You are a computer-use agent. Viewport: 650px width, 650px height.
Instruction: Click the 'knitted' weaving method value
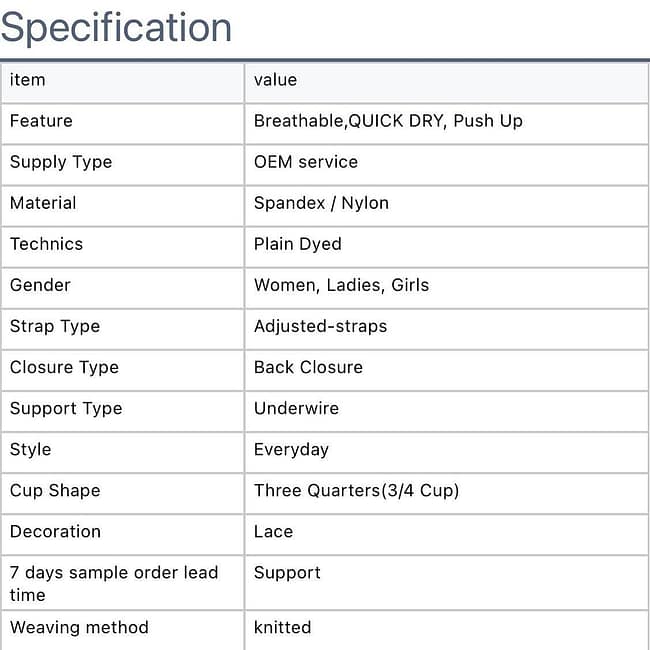point(282,627)
